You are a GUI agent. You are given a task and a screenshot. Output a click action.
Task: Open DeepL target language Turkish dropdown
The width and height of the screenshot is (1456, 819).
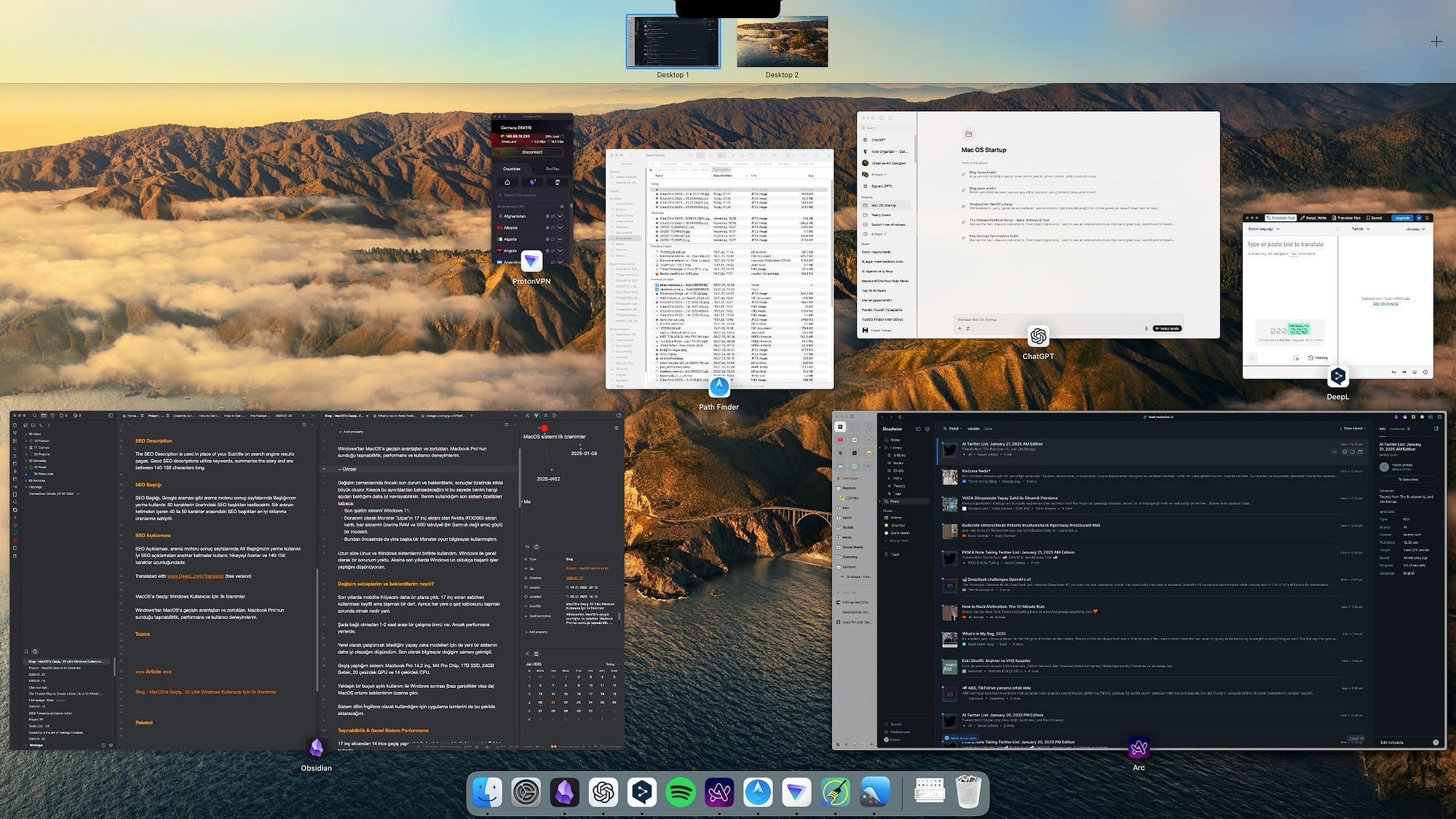click(x=1361, y=229)
